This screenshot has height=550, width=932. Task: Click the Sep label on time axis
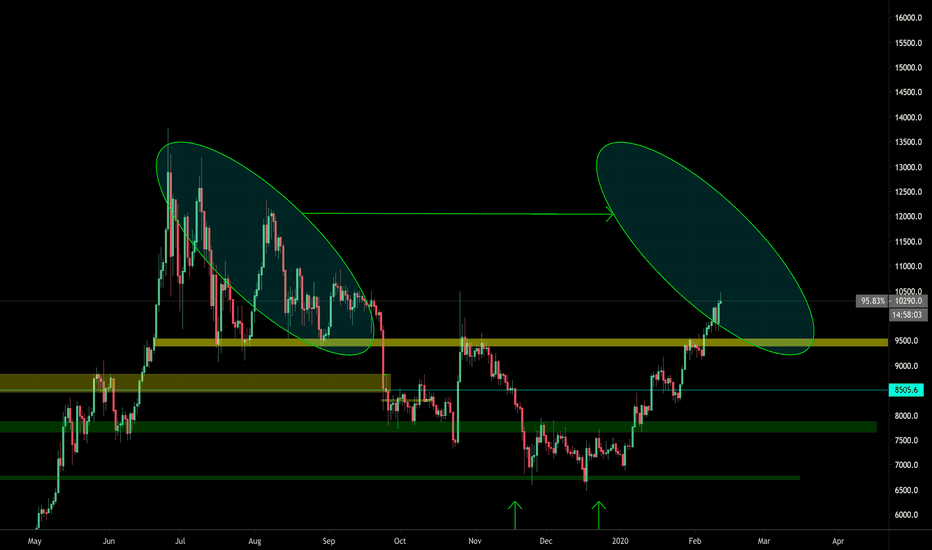(329, 541)
